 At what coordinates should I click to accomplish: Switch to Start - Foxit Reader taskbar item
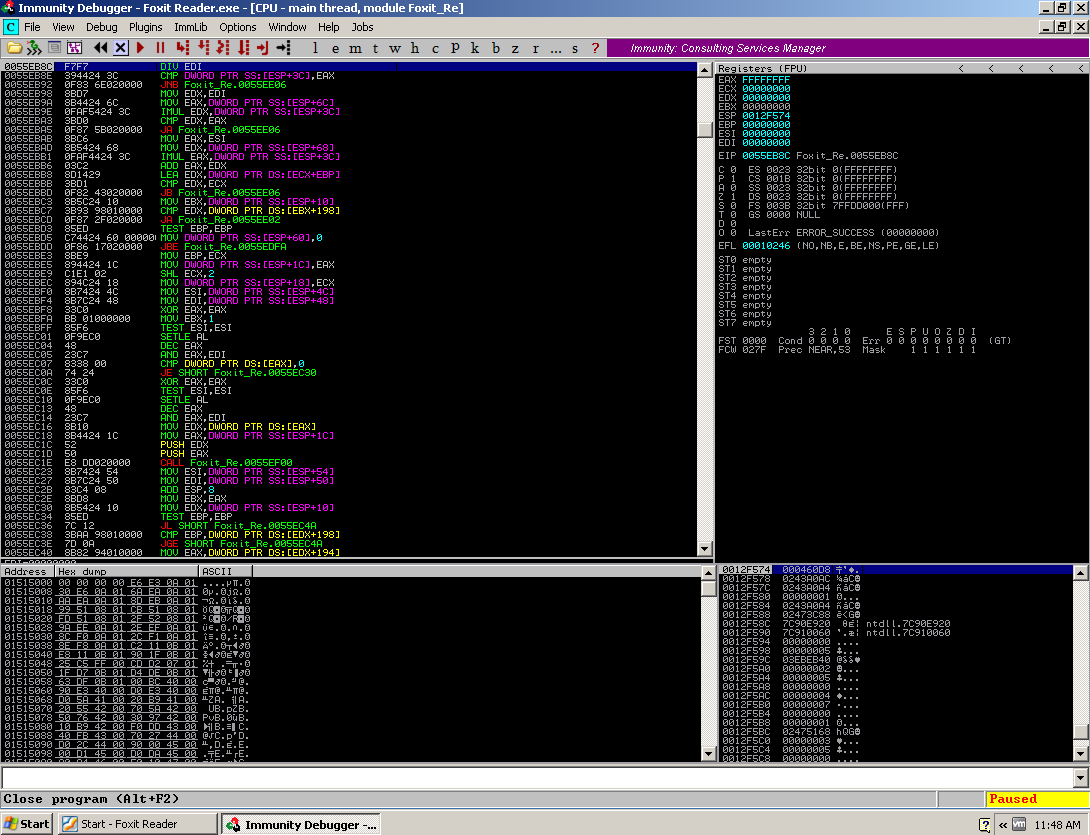(x=138, y=824)
